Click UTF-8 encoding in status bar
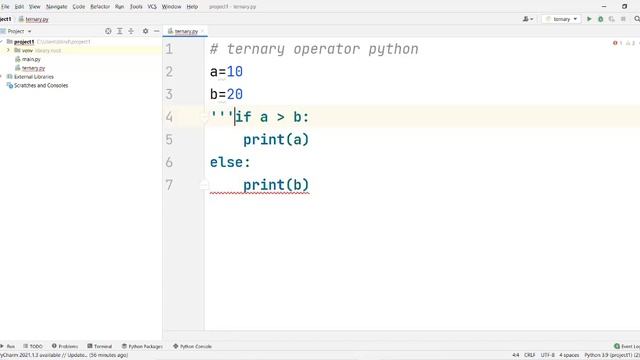The height and width of the screenshot is (360, 640). pyautogui.click(x=547, y=355)
